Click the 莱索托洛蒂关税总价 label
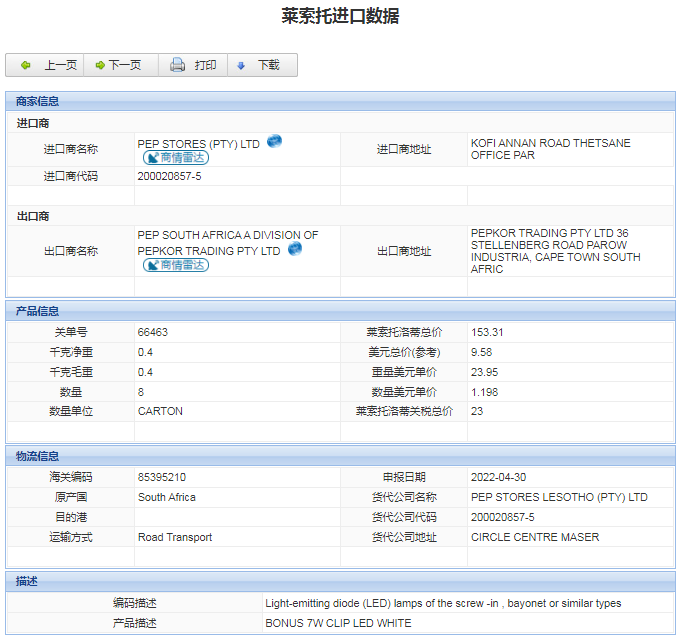 click(404, 411)
